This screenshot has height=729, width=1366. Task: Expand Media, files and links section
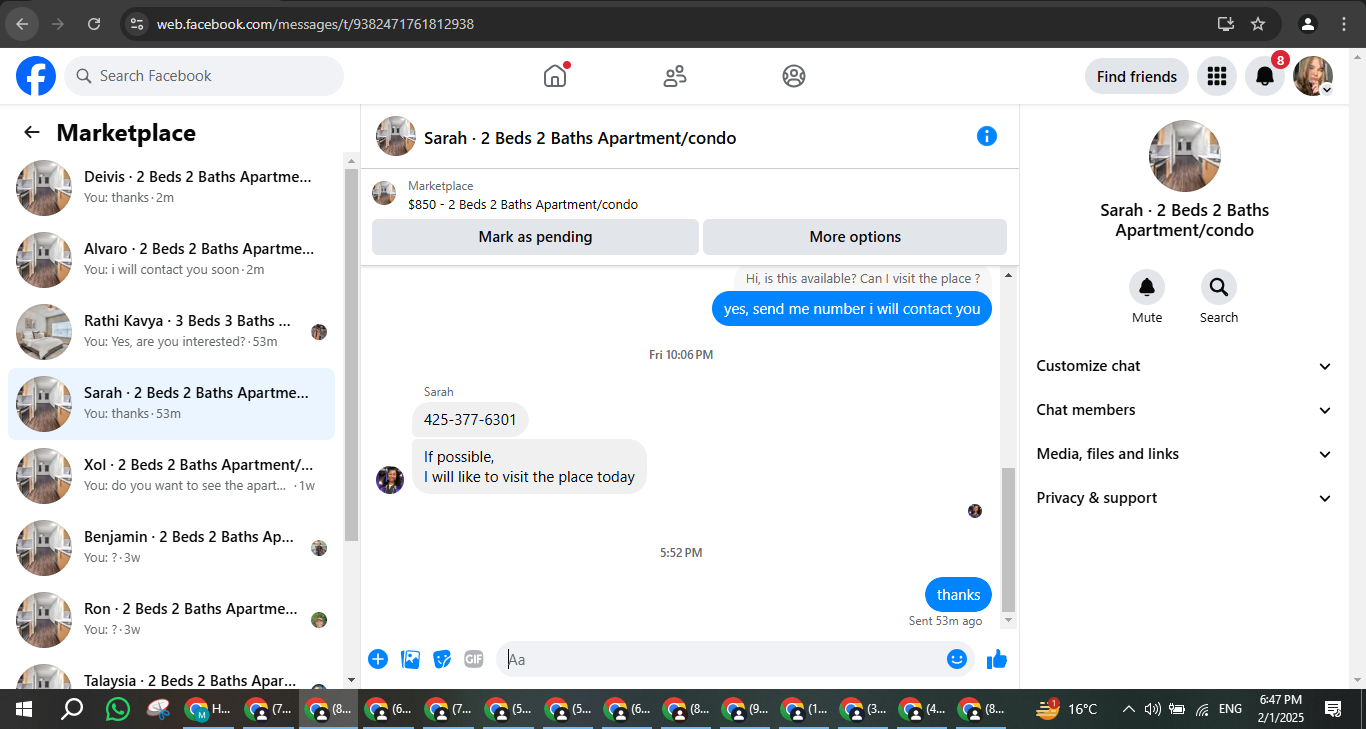pyautogui.click(x=1185, y=454)
